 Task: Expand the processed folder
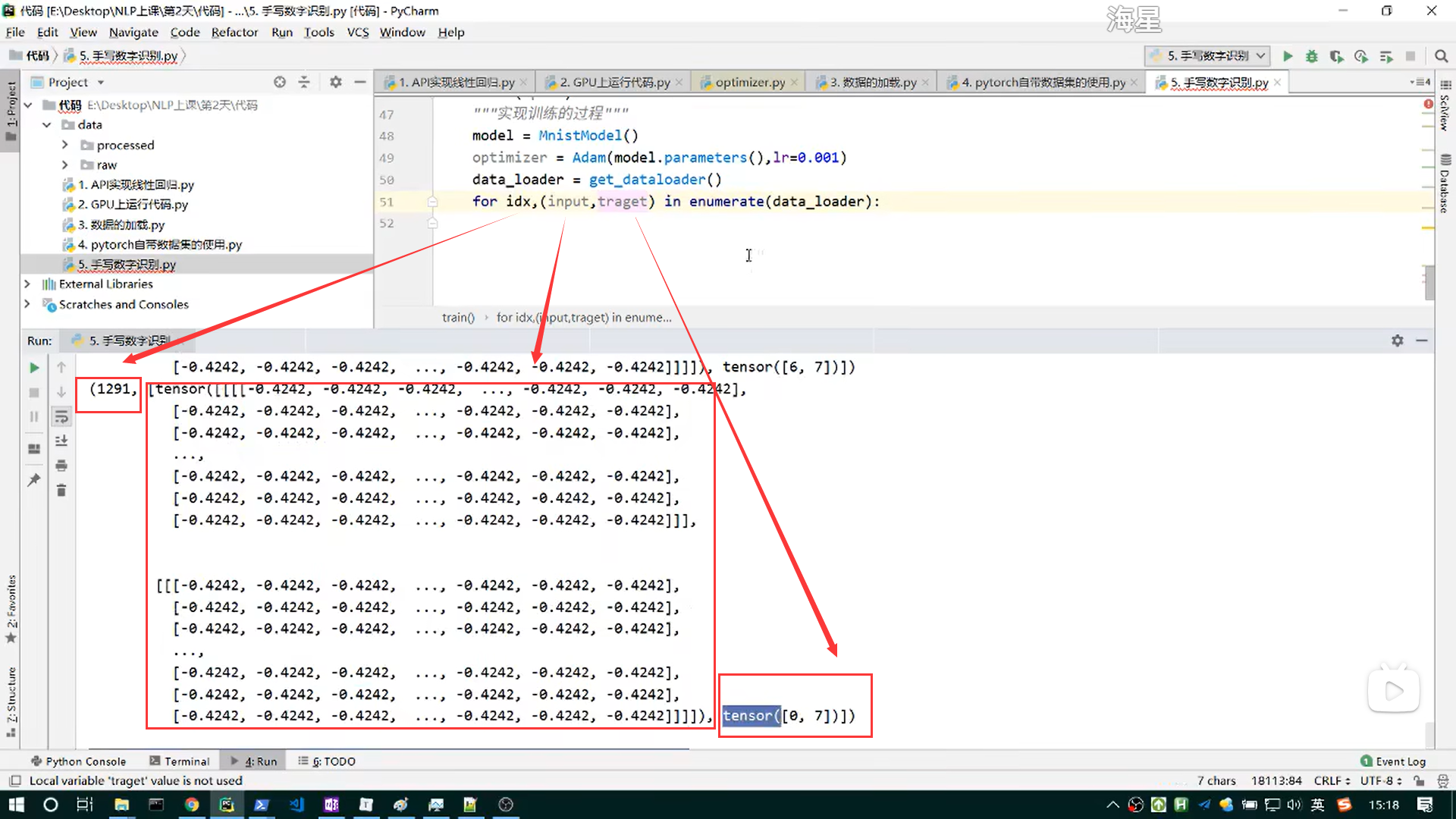[64, 145]
